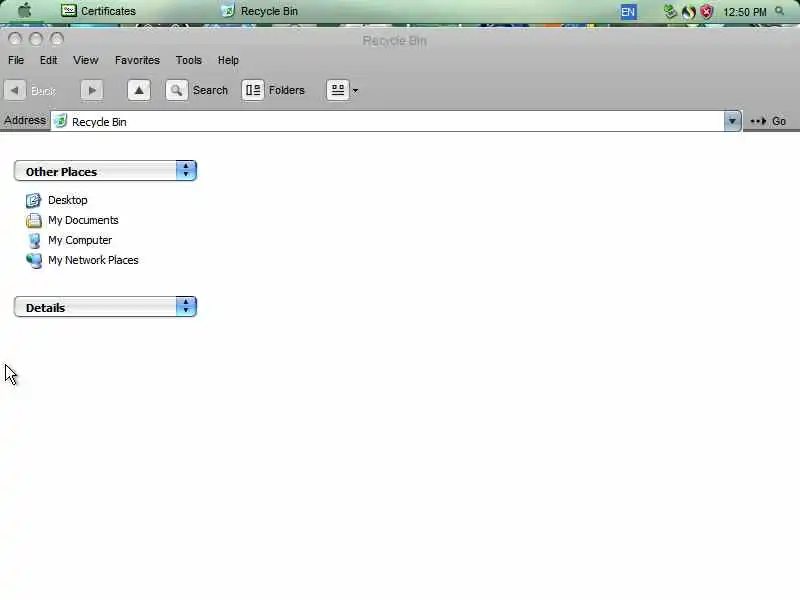This screenshot has height=600, width=800.
Task: Toggle the Folders pane button
Action: [x=273, y=90]
